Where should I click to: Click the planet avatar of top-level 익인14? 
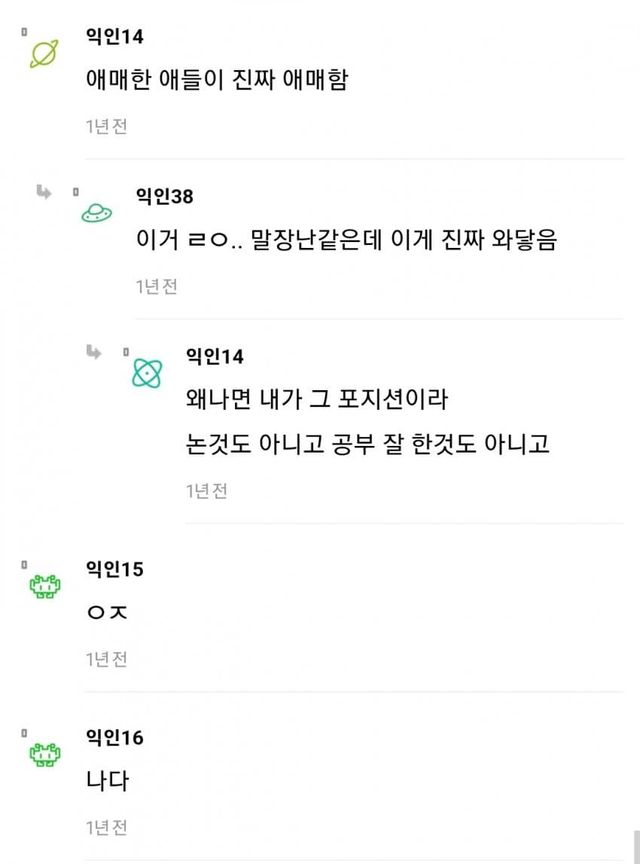[43, 53]
